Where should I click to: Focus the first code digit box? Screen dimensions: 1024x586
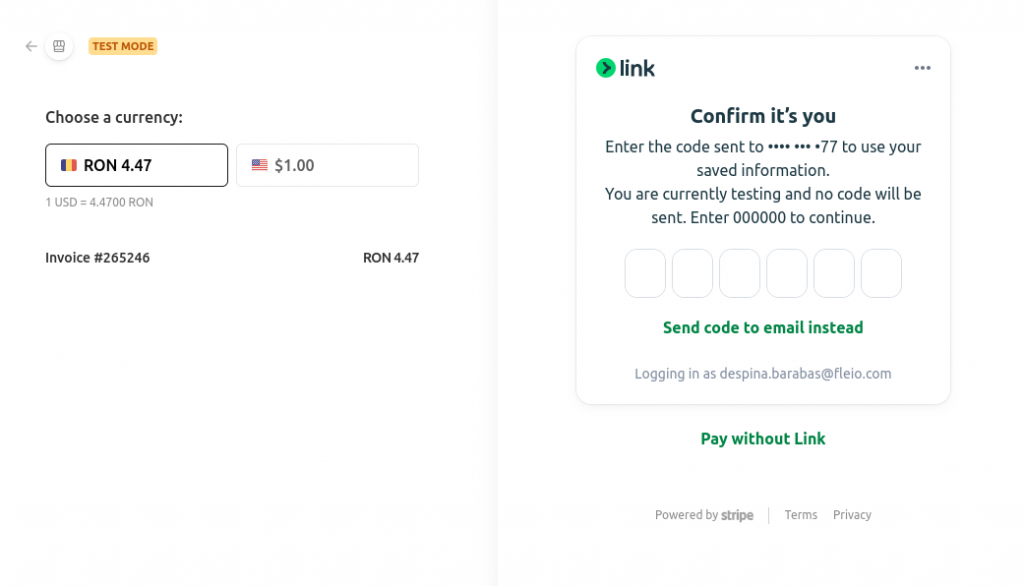tap(645, 273)
